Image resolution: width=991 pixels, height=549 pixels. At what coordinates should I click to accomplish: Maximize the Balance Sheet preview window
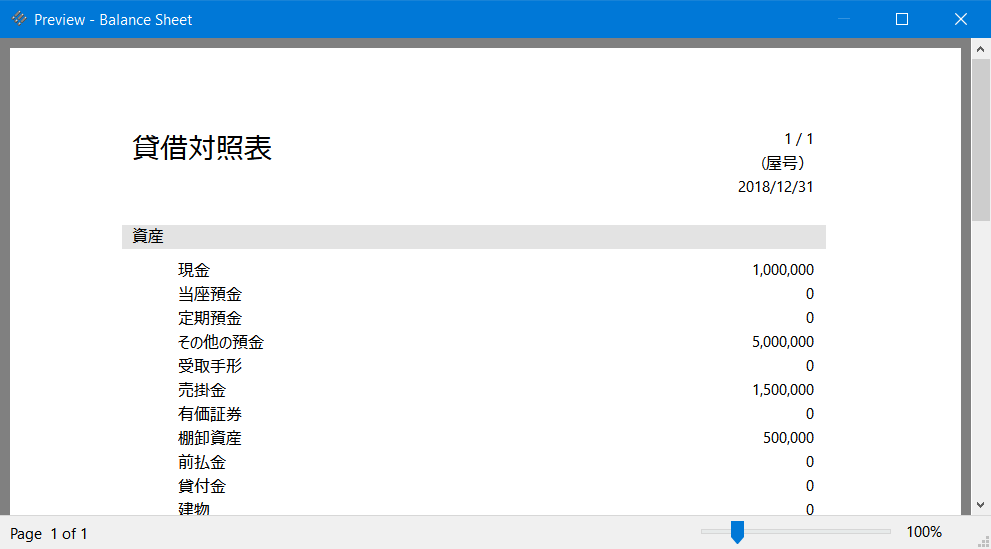(901, 19)
